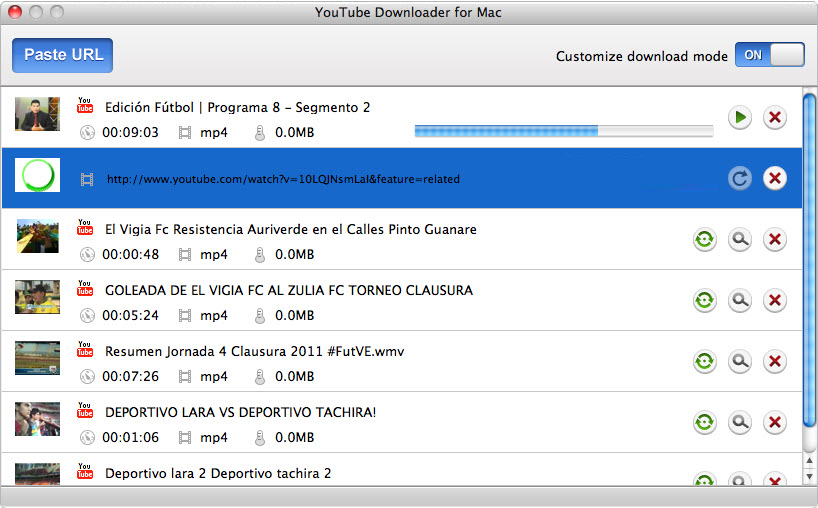
Task: Open the Edición Fútbol video thumbnail
Action: (37, 114)
